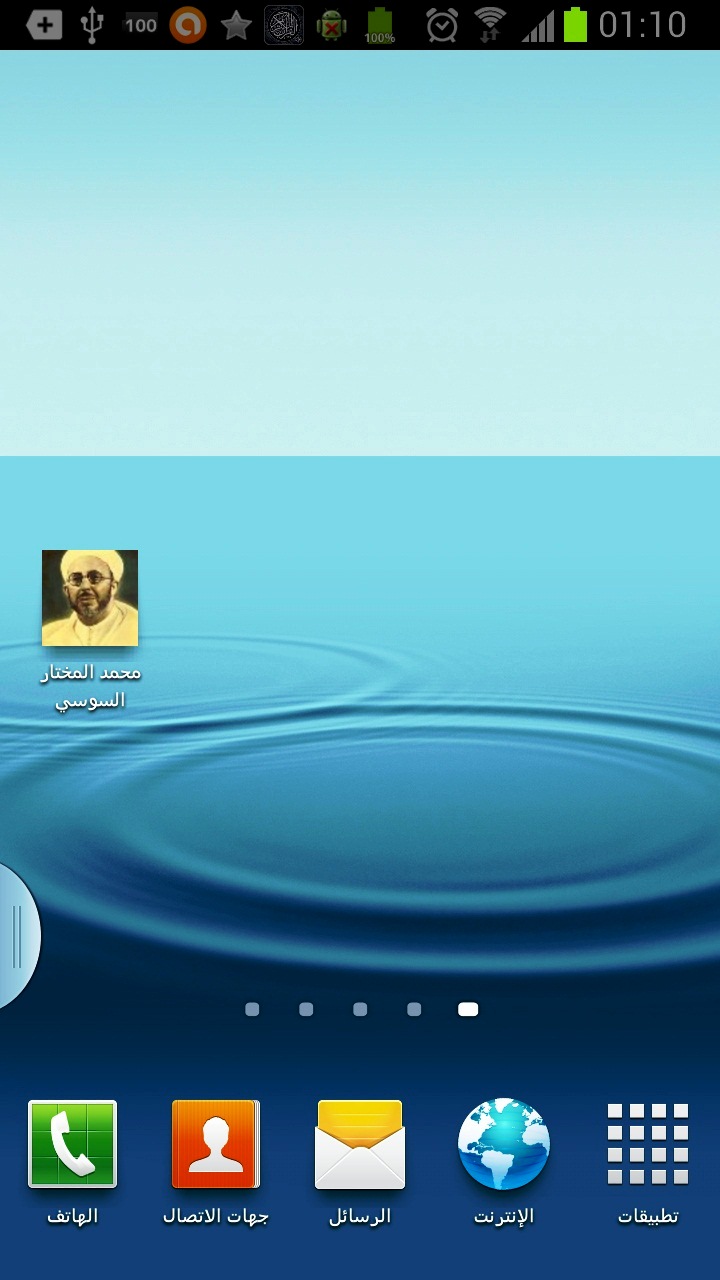Open the Phone (الهاتف) app
Image resolution: width=720 pixels, height=1280 pixels.
tap(72, 1145)
